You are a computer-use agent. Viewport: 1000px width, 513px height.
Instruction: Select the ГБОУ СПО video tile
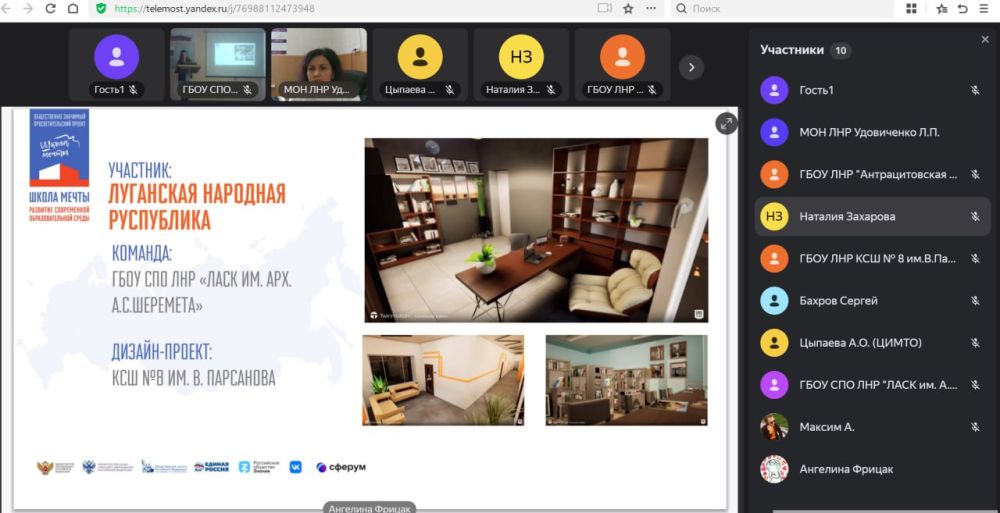(x=217, y=64)
